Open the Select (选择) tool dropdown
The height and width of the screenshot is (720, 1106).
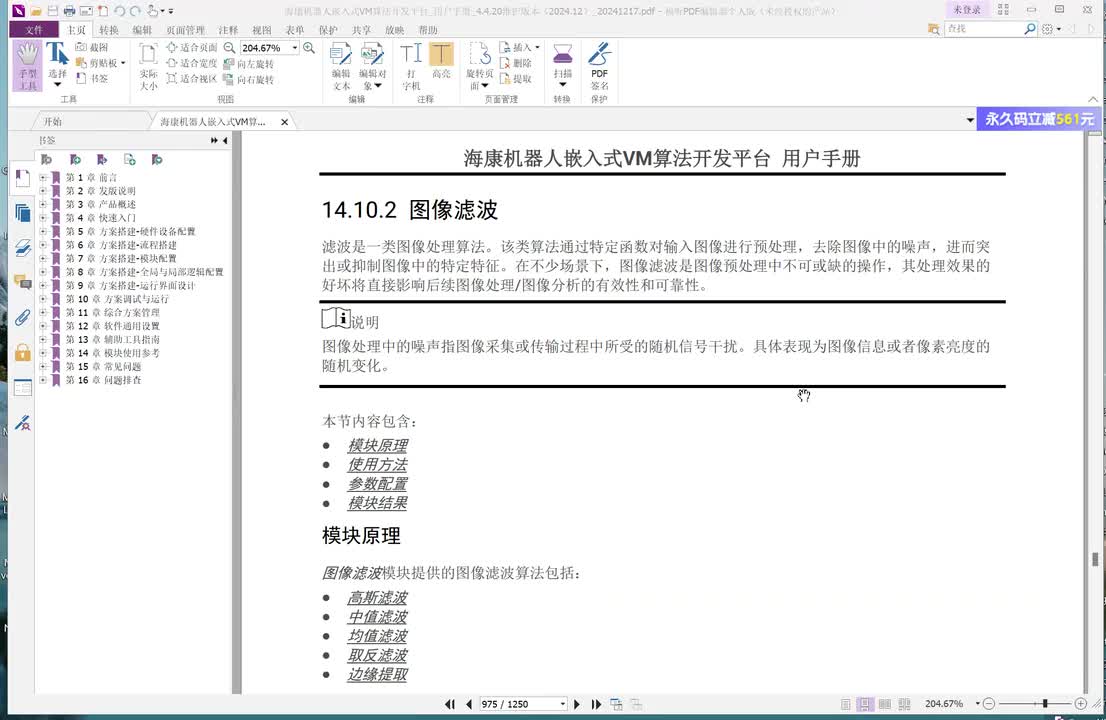coord(57,85)
